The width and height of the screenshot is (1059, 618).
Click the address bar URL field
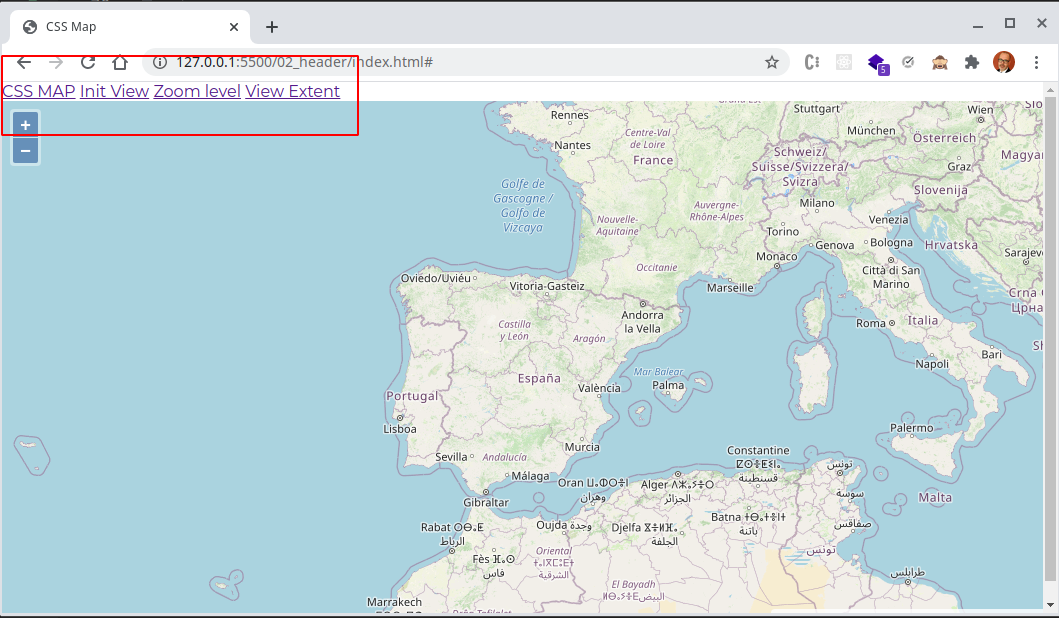pyautogui.click(x=450, y=62)
